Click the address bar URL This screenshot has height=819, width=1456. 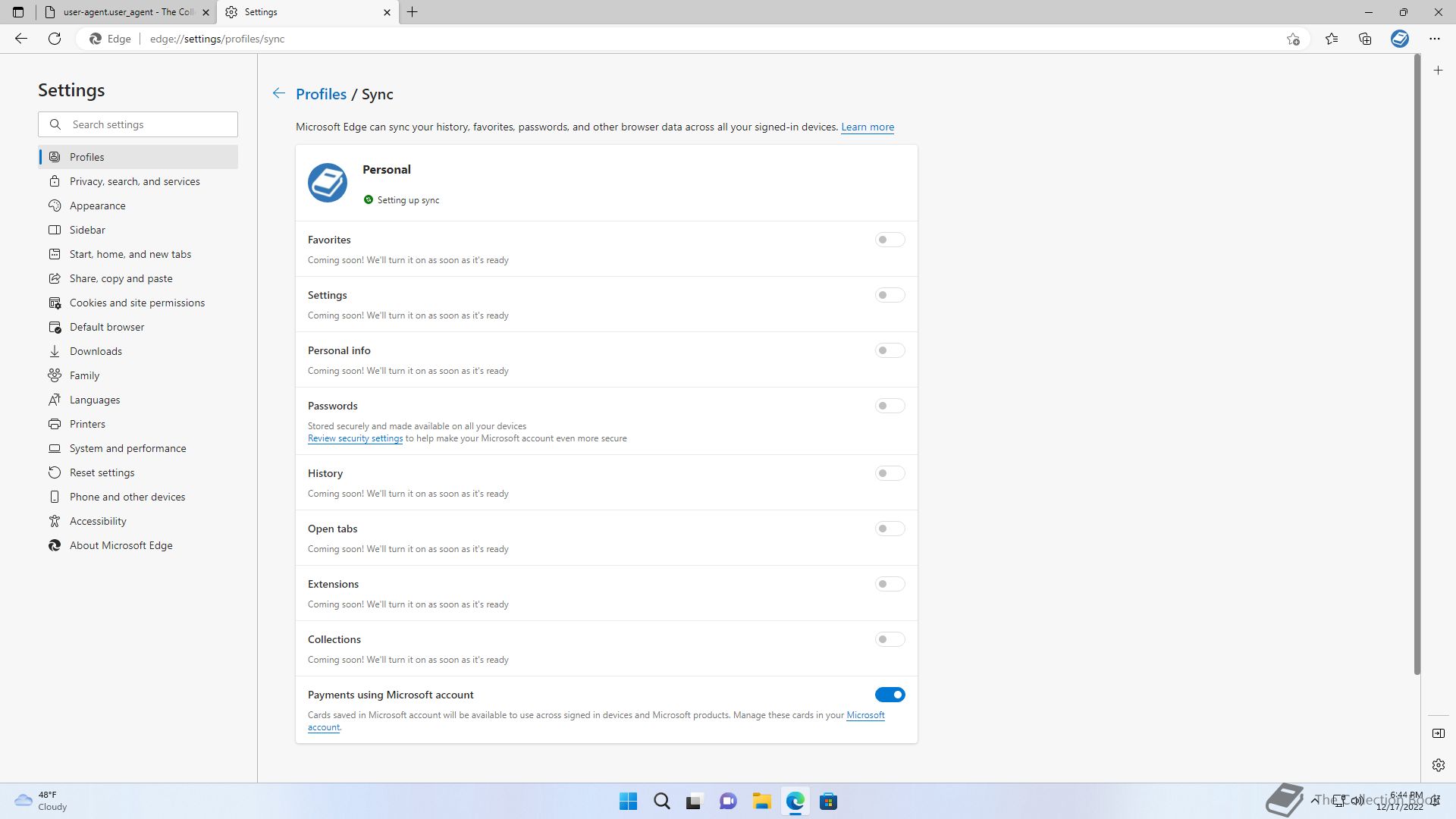218,39
